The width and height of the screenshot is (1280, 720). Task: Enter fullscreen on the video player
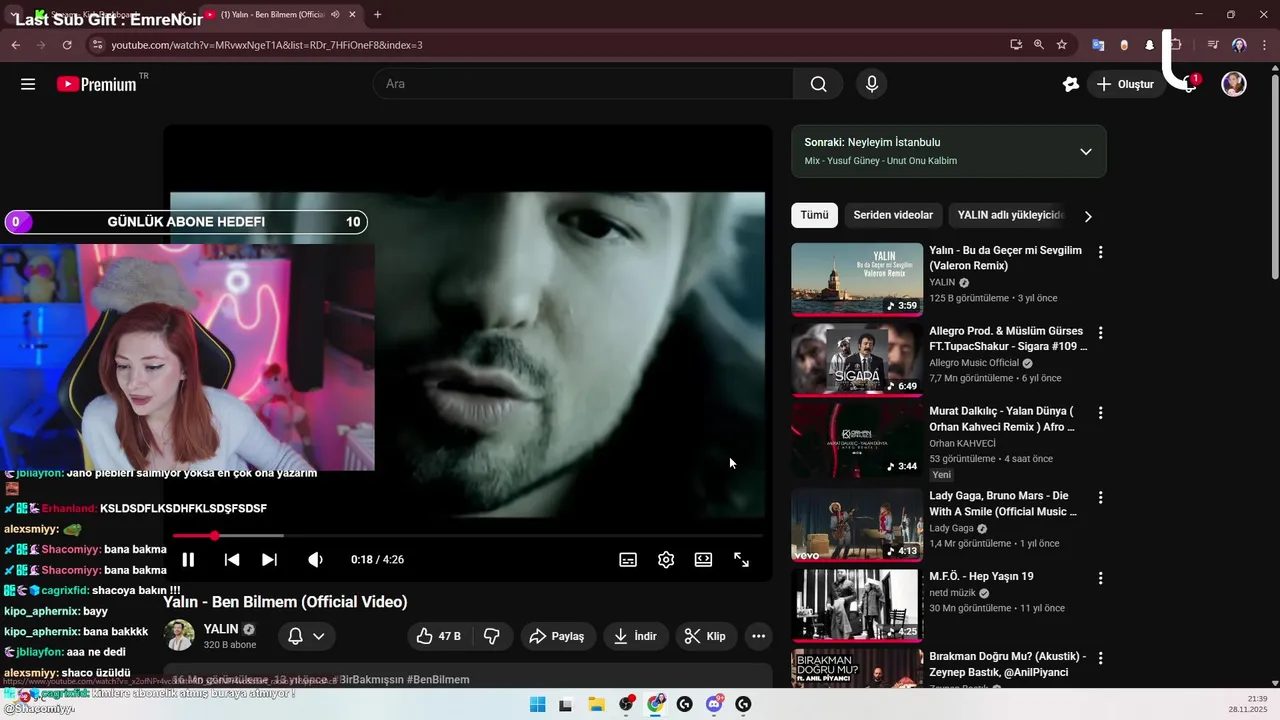741,560
